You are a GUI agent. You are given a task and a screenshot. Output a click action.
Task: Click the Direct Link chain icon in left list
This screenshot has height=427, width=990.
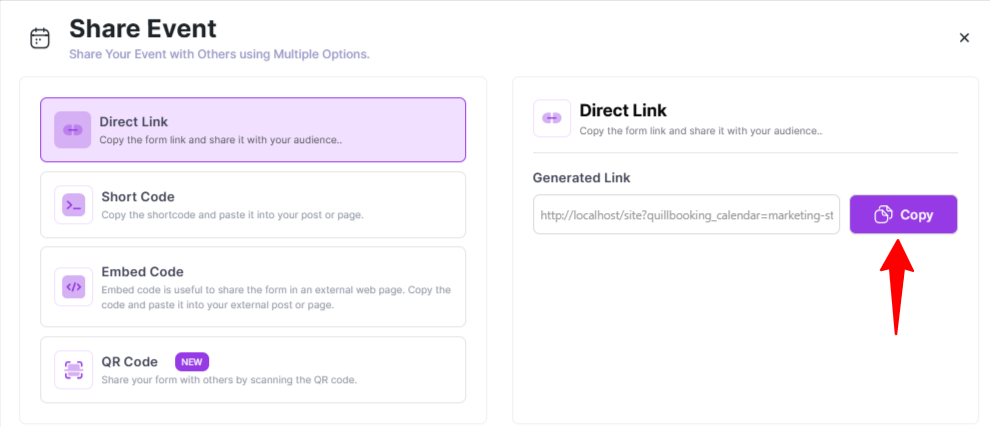point(73,130)
